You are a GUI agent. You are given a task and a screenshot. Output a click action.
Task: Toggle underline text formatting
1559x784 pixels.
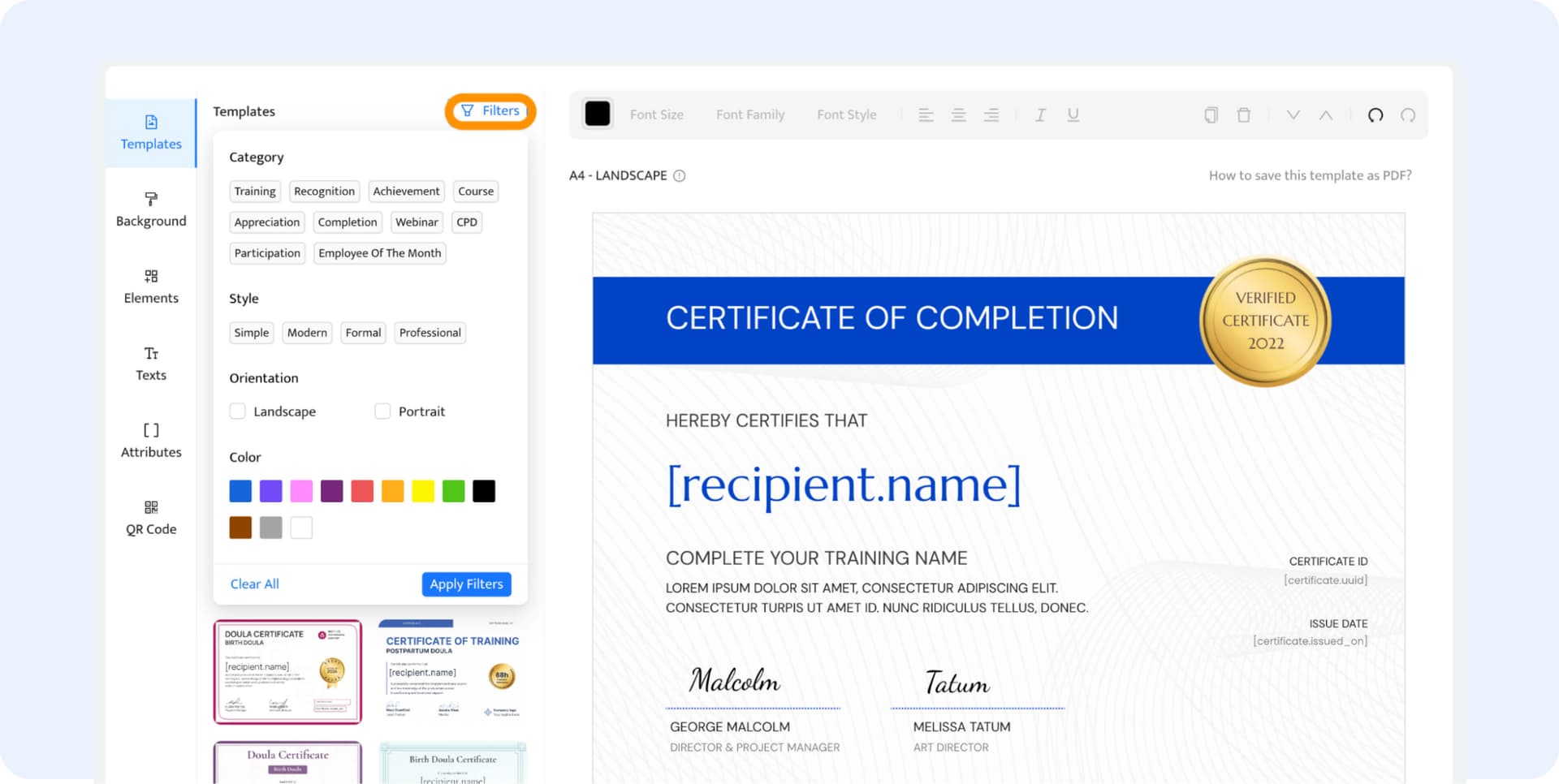(x=1073, y=115)
